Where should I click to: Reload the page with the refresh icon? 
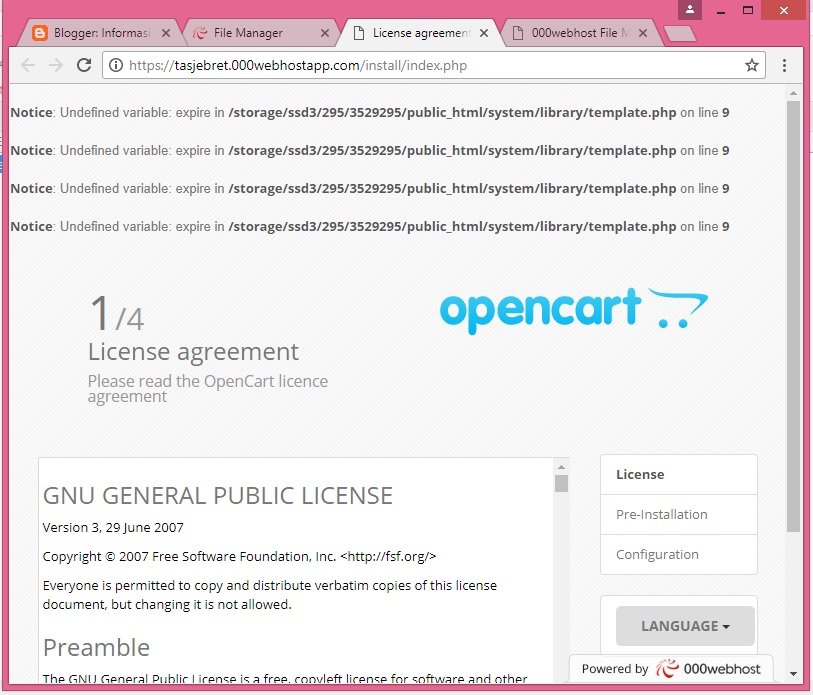click(84, 65)
